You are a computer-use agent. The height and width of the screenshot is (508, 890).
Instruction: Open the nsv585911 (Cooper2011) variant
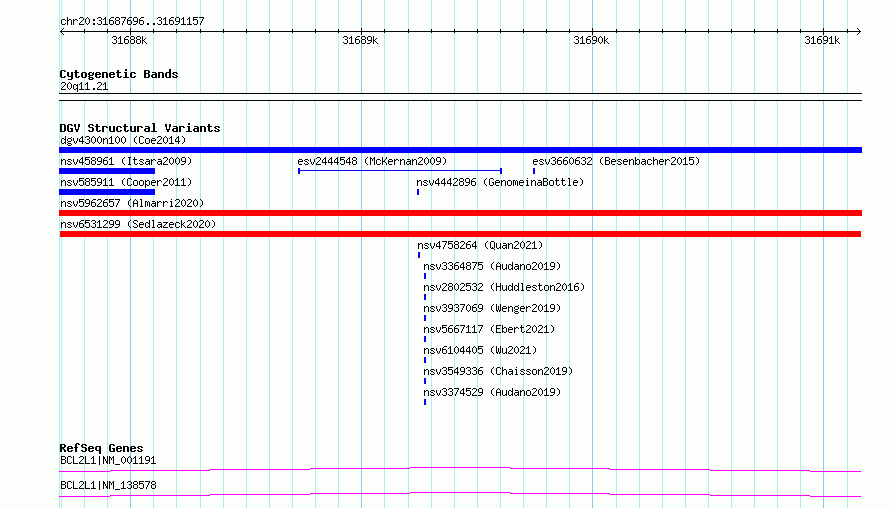(x=126, y=182)
